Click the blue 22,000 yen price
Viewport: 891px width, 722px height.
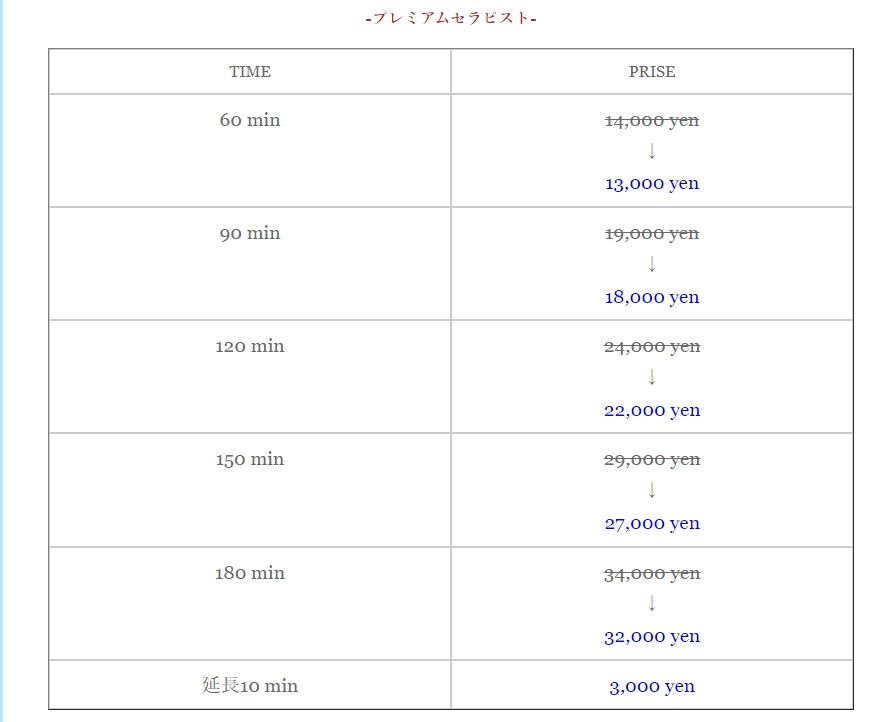652,410
